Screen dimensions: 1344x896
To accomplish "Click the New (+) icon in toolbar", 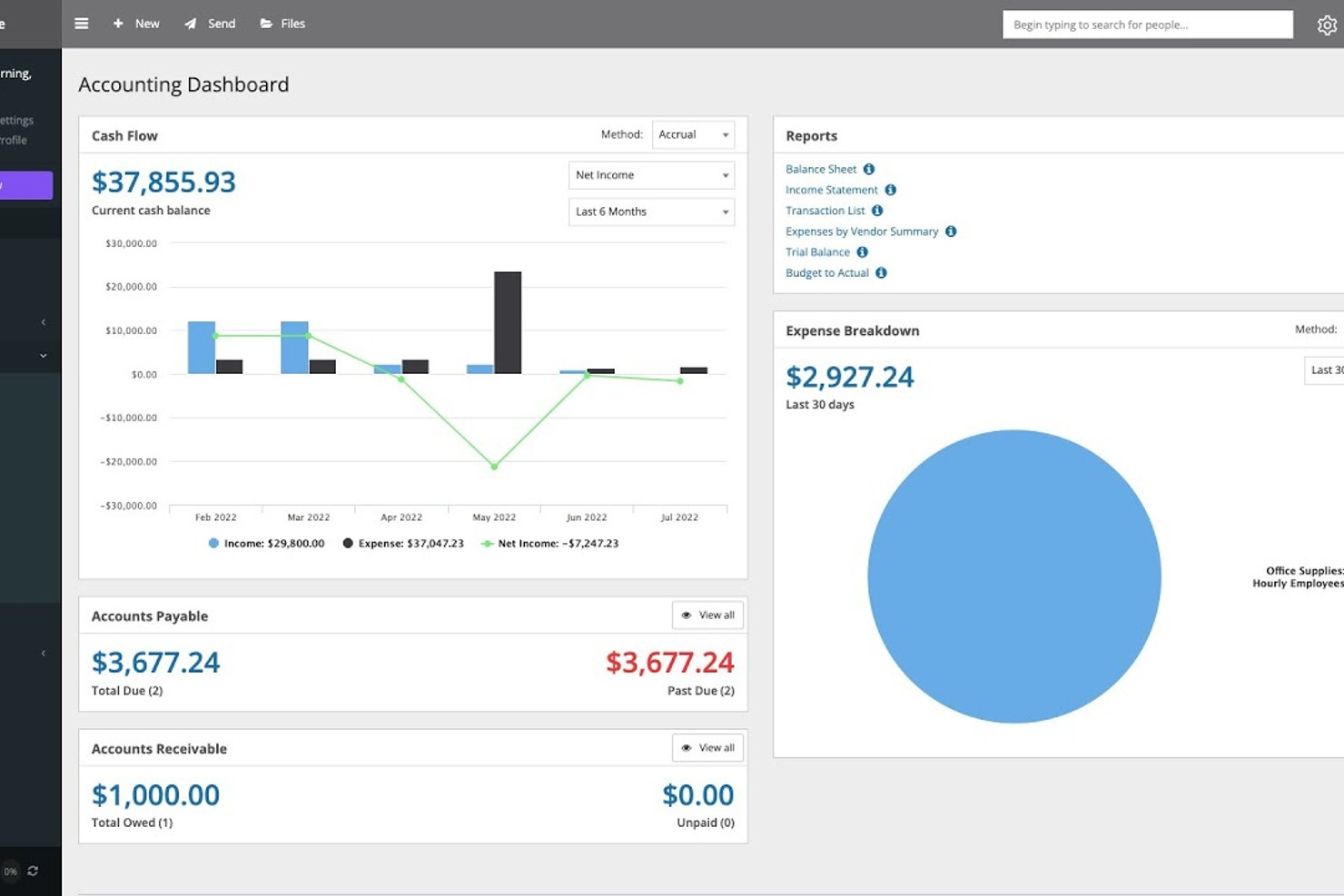I will 116,24.
